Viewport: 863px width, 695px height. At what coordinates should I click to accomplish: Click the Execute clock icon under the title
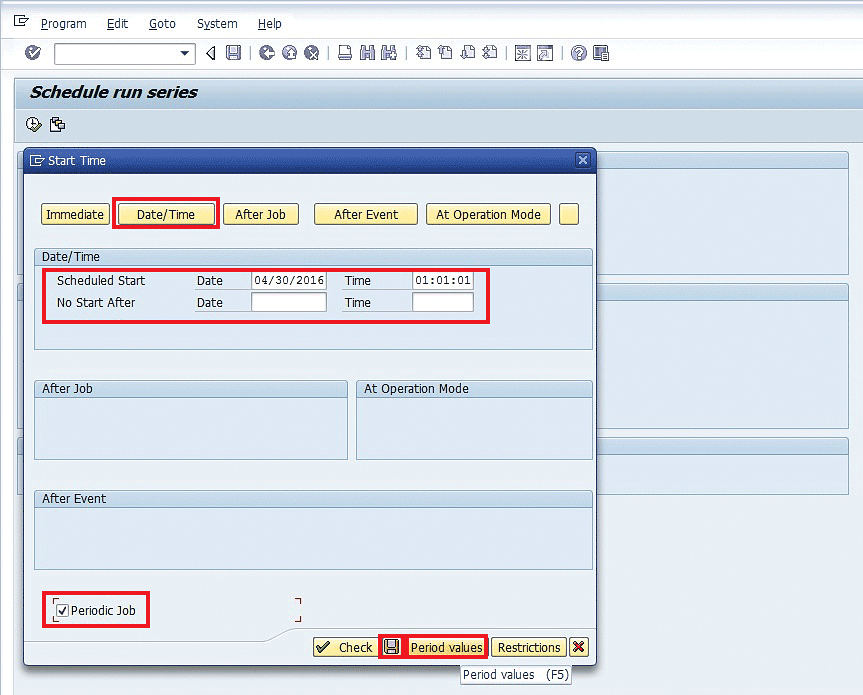(34, 125)
